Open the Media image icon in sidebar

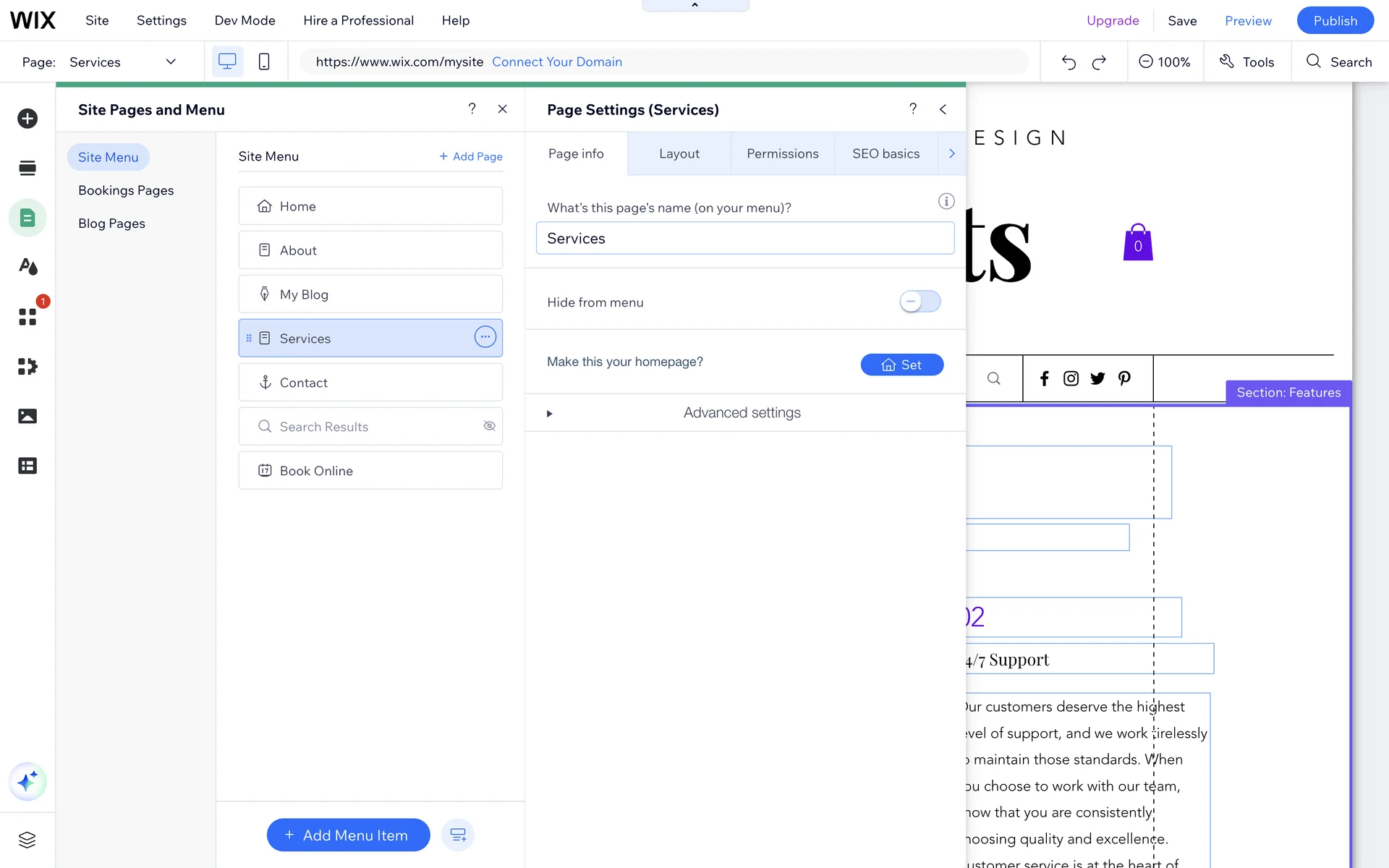click(x=27, y=416)
